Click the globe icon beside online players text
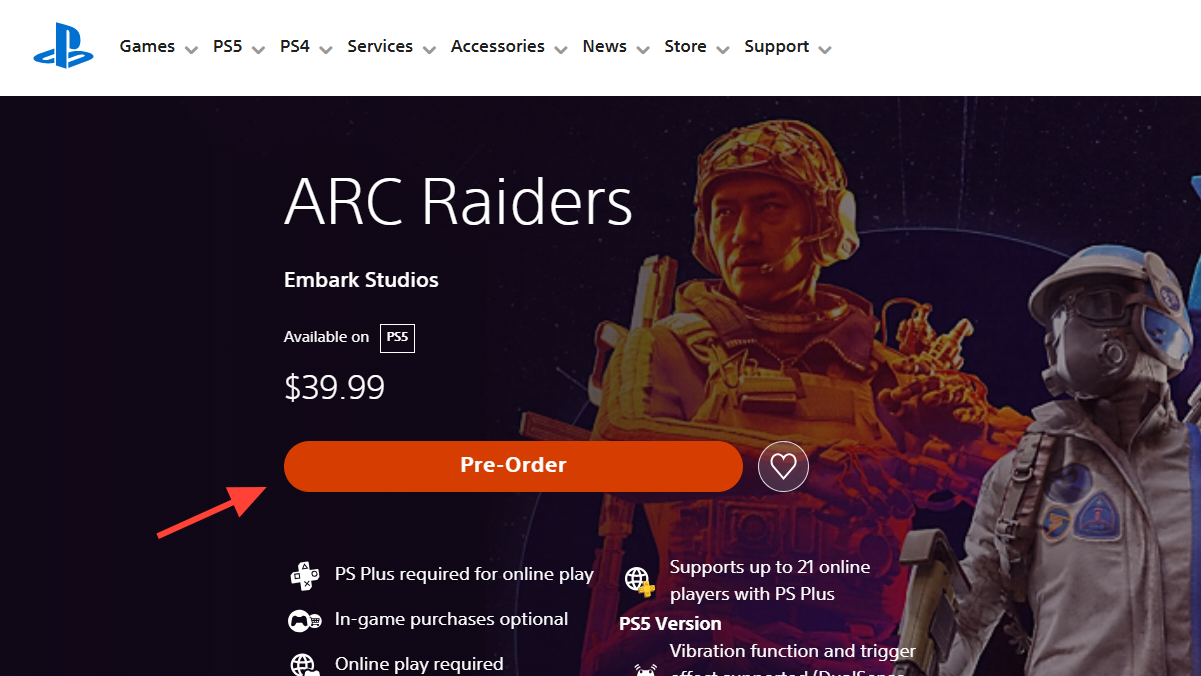The image size is (1201, 676). click(639, 580)
